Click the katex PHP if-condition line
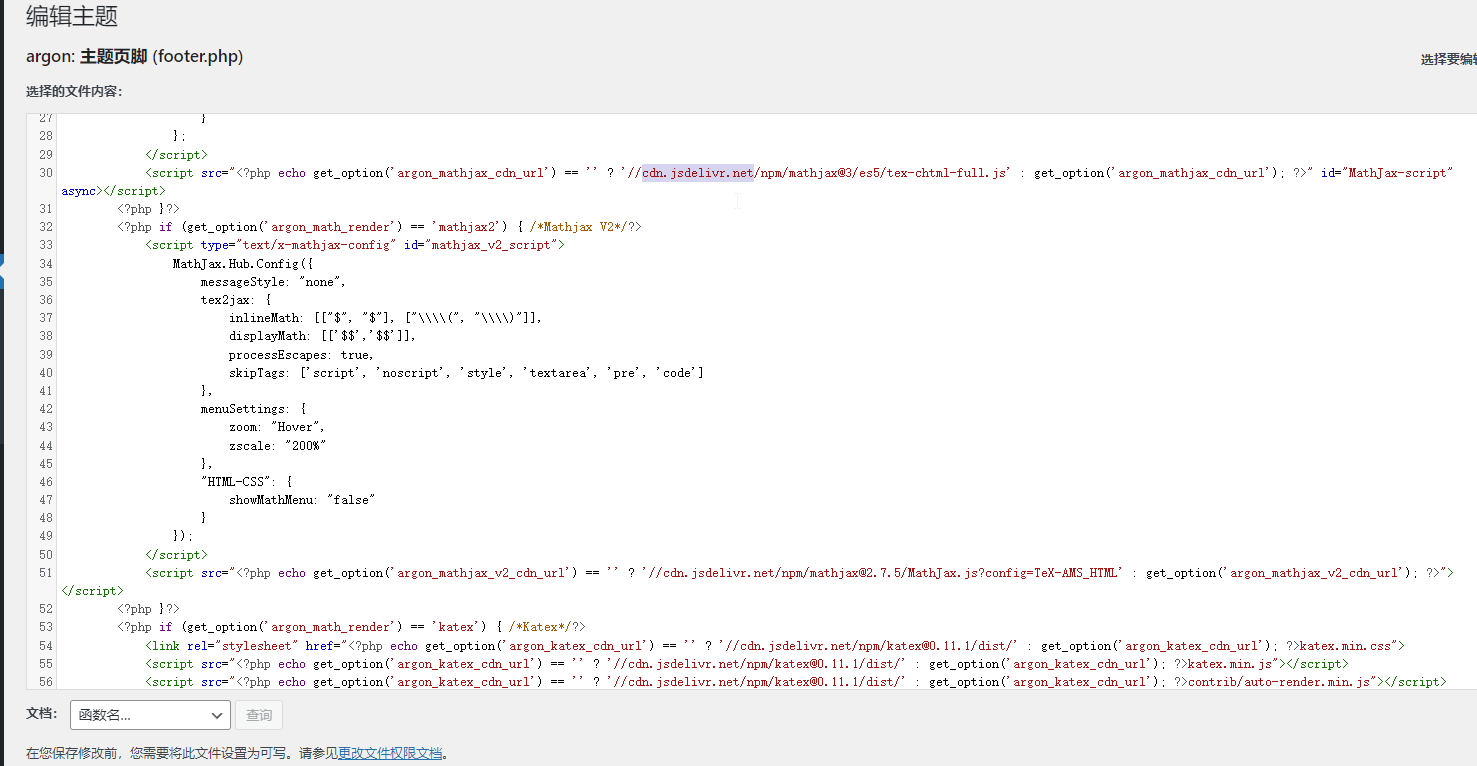Image resolution: width=1477 pixels, height=766 pixels. click(x=351, y=627)
